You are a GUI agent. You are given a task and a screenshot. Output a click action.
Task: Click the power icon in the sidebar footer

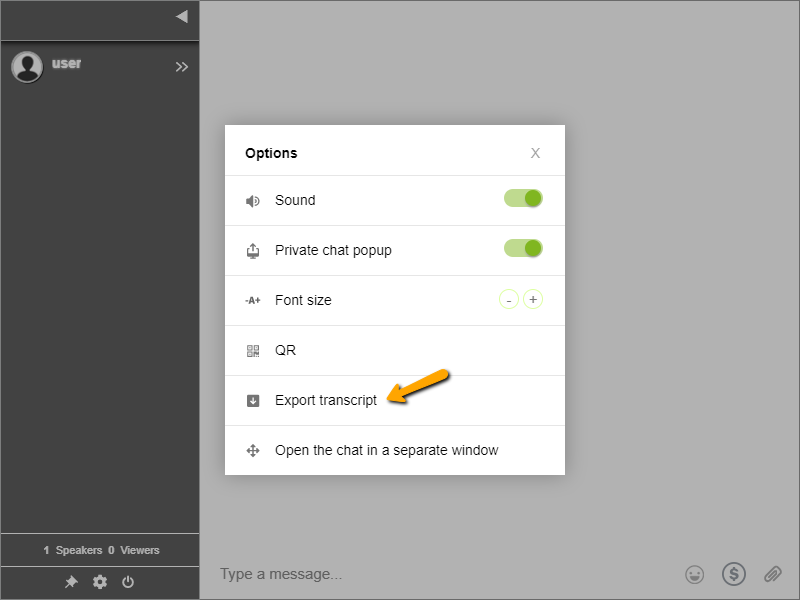tap(128, 581)
